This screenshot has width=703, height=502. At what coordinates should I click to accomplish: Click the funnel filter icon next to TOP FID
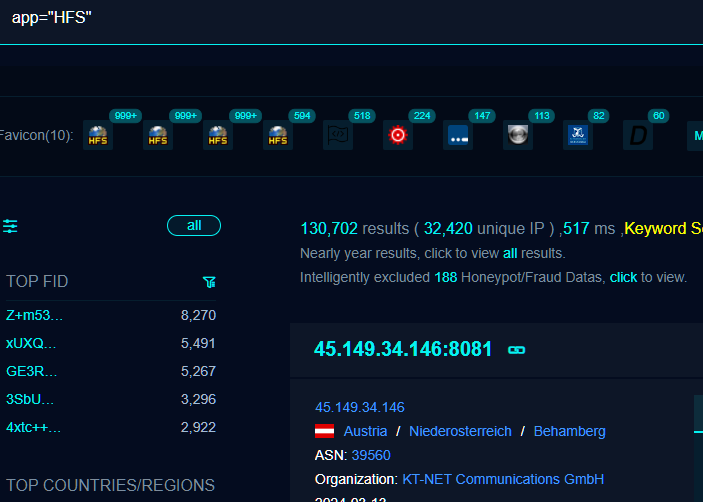(209, 282)
